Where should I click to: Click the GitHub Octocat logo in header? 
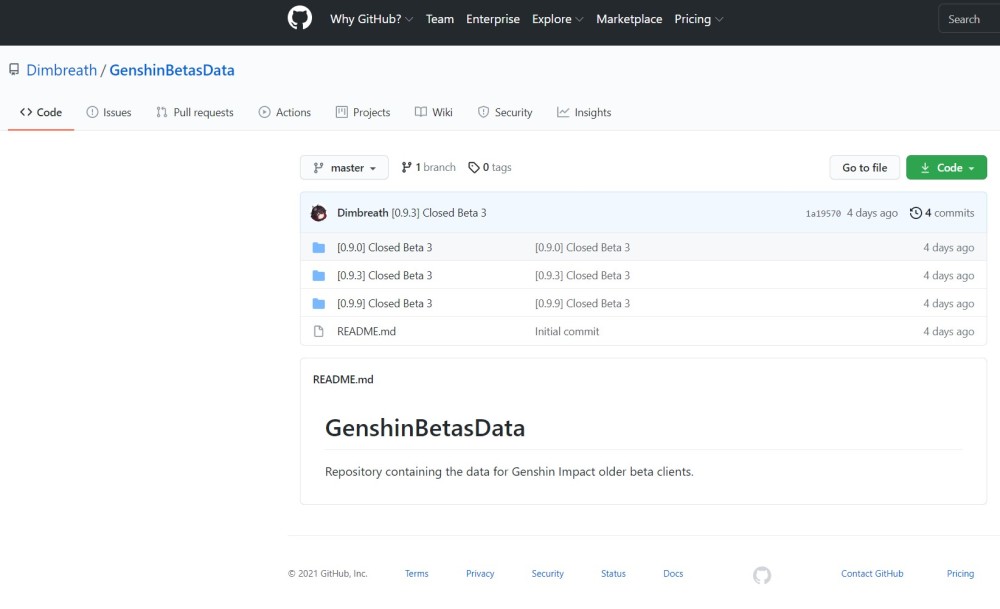click(x=300, y=18)
